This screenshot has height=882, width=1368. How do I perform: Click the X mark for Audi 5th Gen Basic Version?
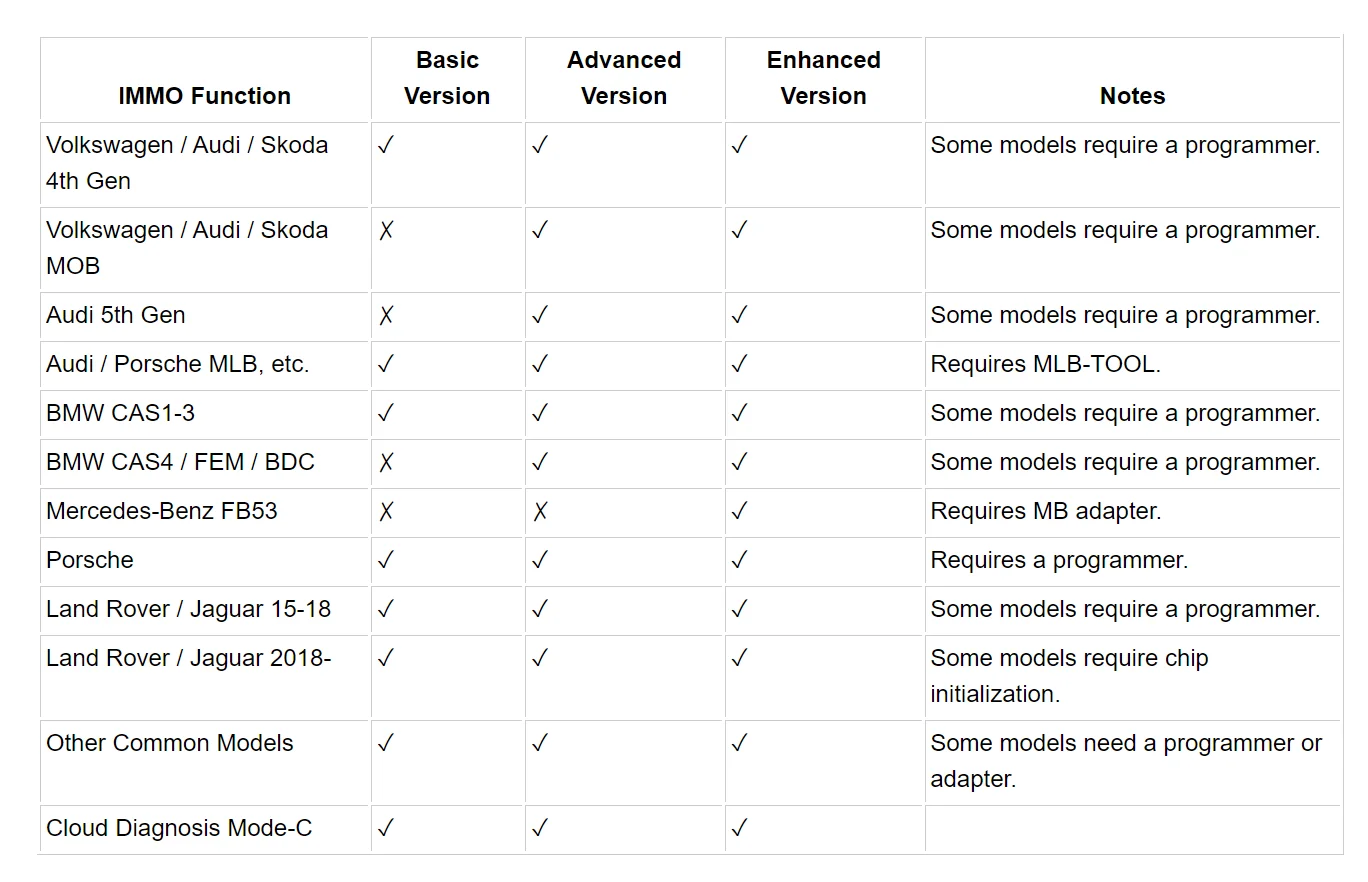[386, 315]
